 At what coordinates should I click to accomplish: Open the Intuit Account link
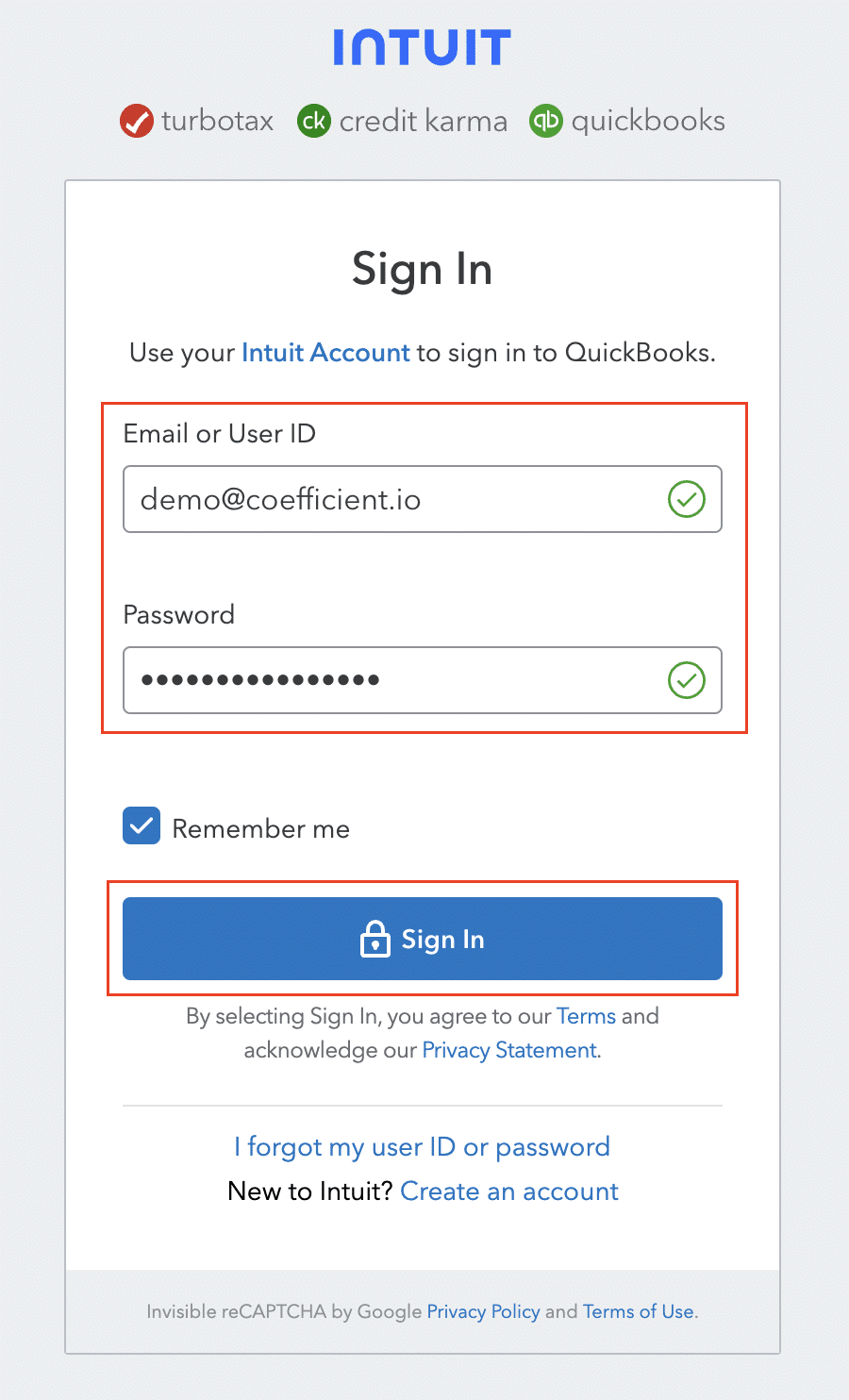(x=325, y=353)
